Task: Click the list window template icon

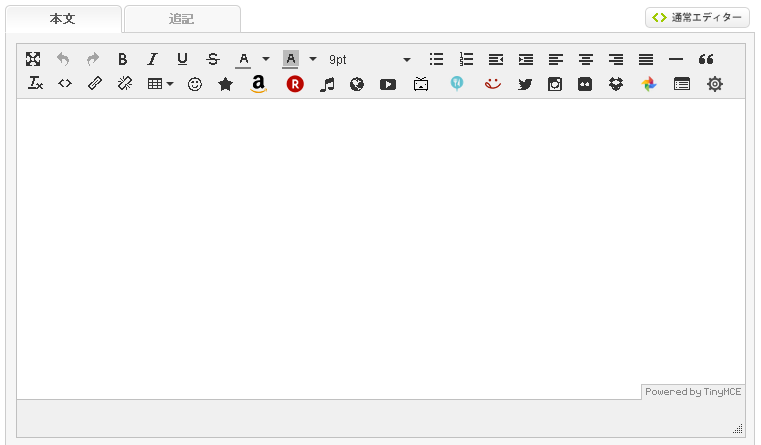Action: [682, 84]
